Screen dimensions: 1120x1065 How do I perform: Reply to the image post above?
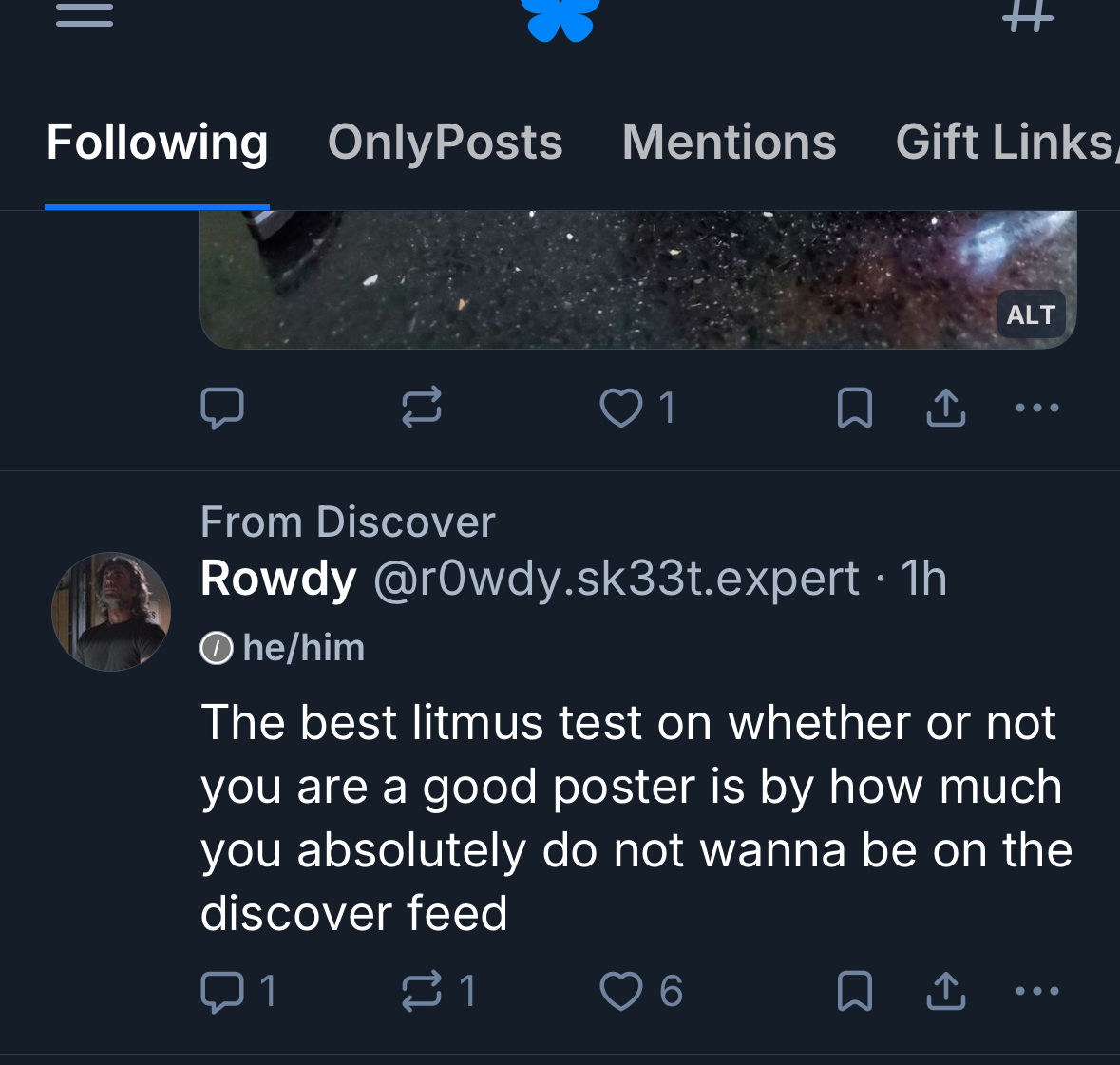click(x=222, y=408)
